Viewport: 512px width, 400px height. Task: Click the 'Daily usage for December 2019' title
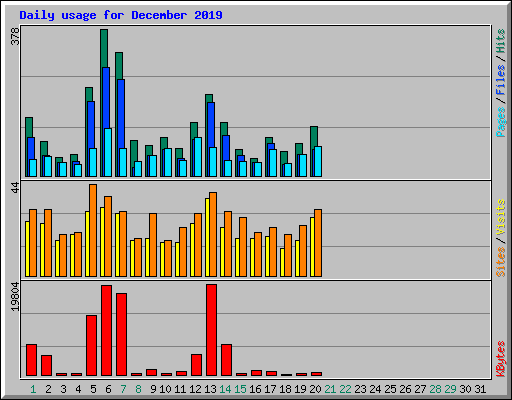[x=121, y=15]
